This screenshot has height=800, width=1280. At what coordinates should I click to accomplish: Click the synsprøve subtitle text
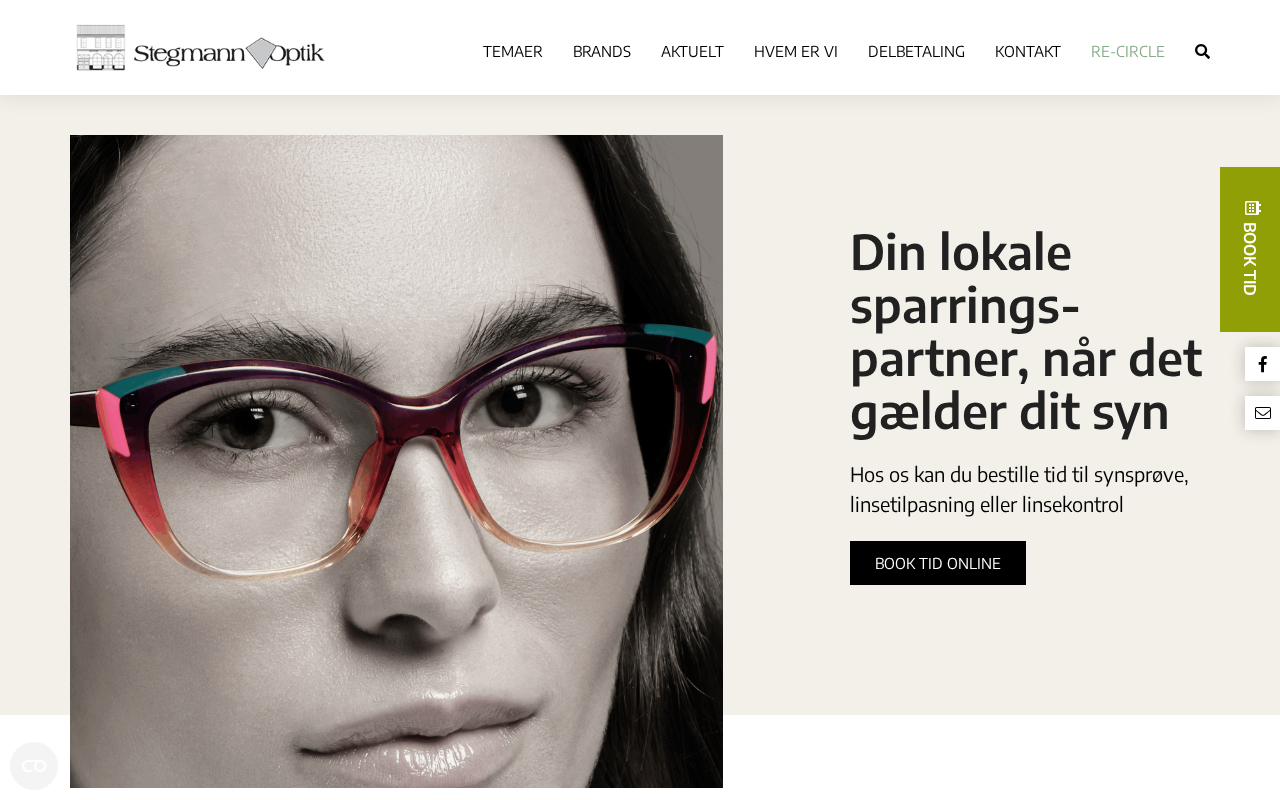point(1019,489)
